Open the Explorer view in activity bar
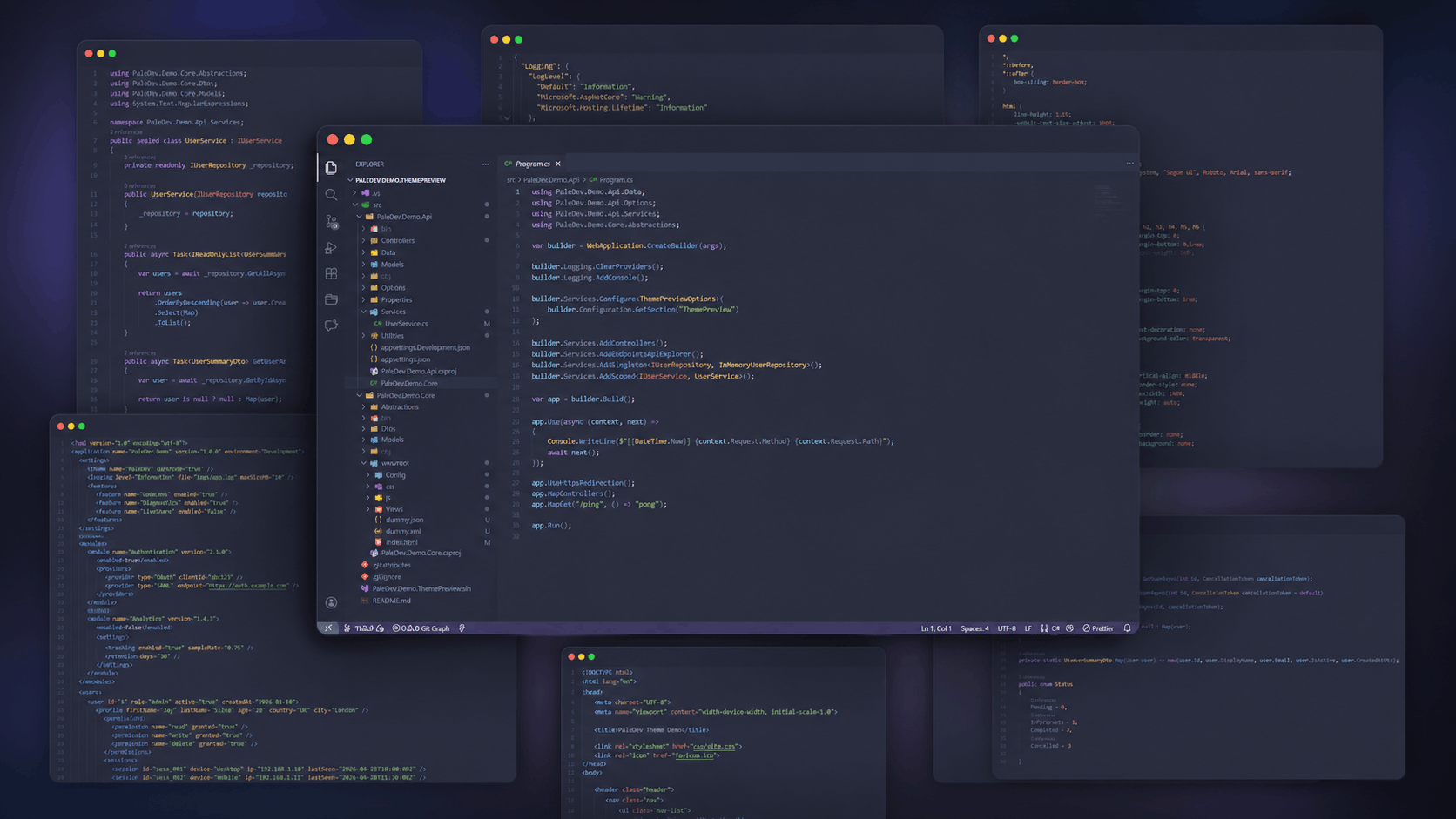Image resolution: width=1456 pixels, height=819 pixels. coord(331,168)
